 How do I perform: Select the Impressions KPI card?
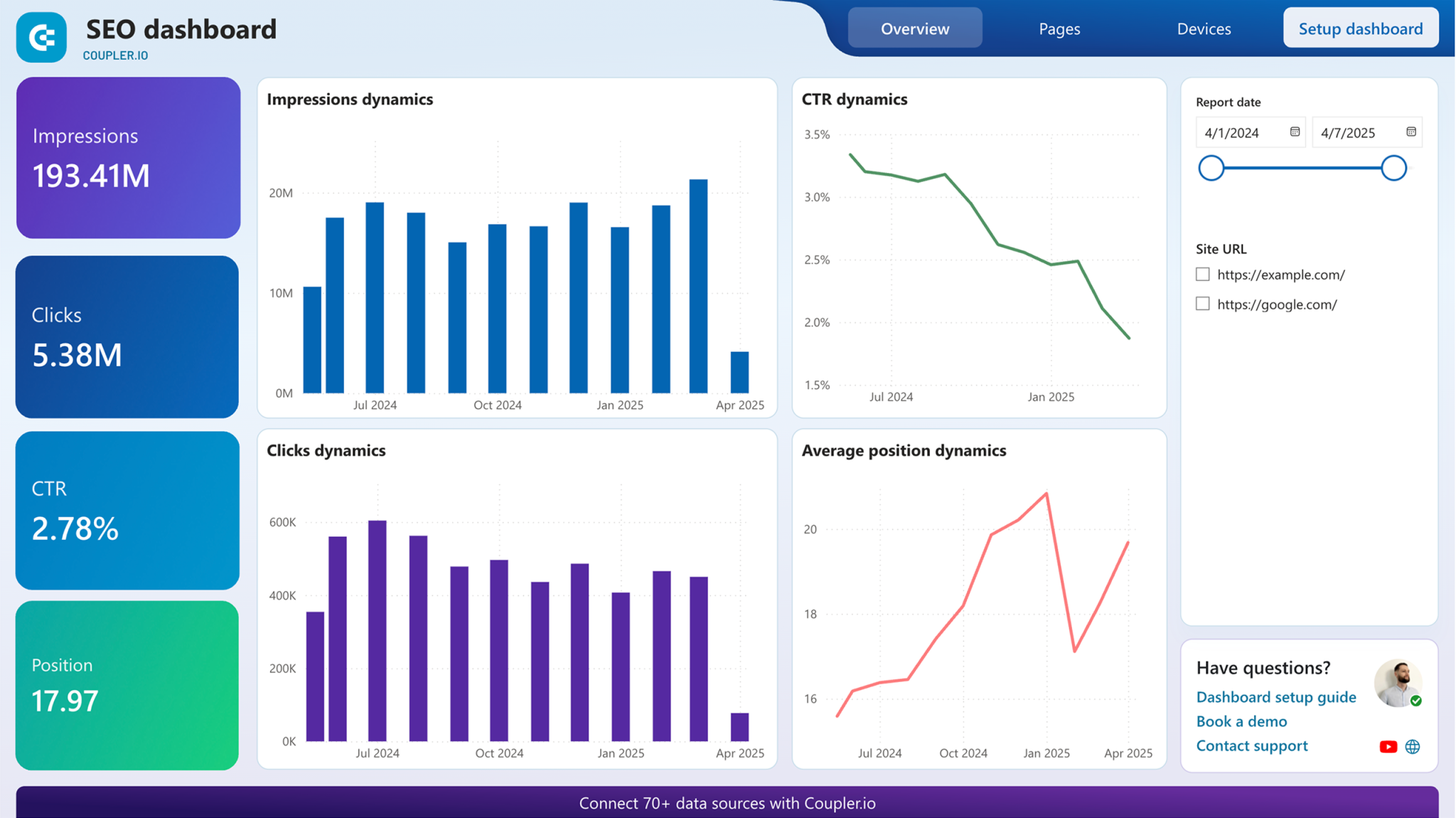point(127,158)
